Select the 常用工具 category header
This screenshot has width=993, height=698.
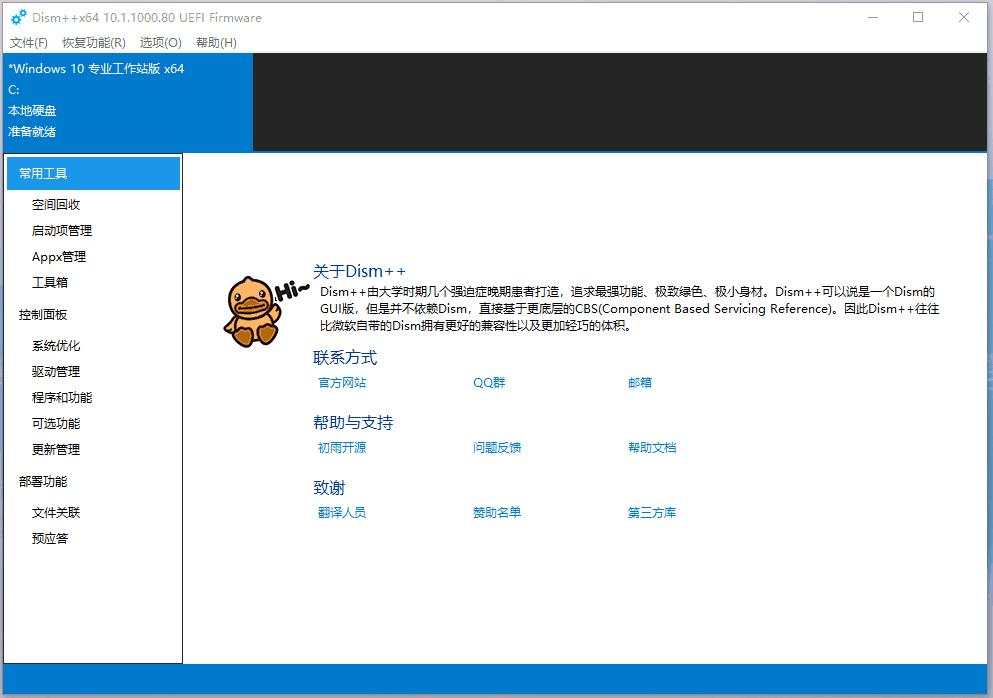[x=93, y=174]
